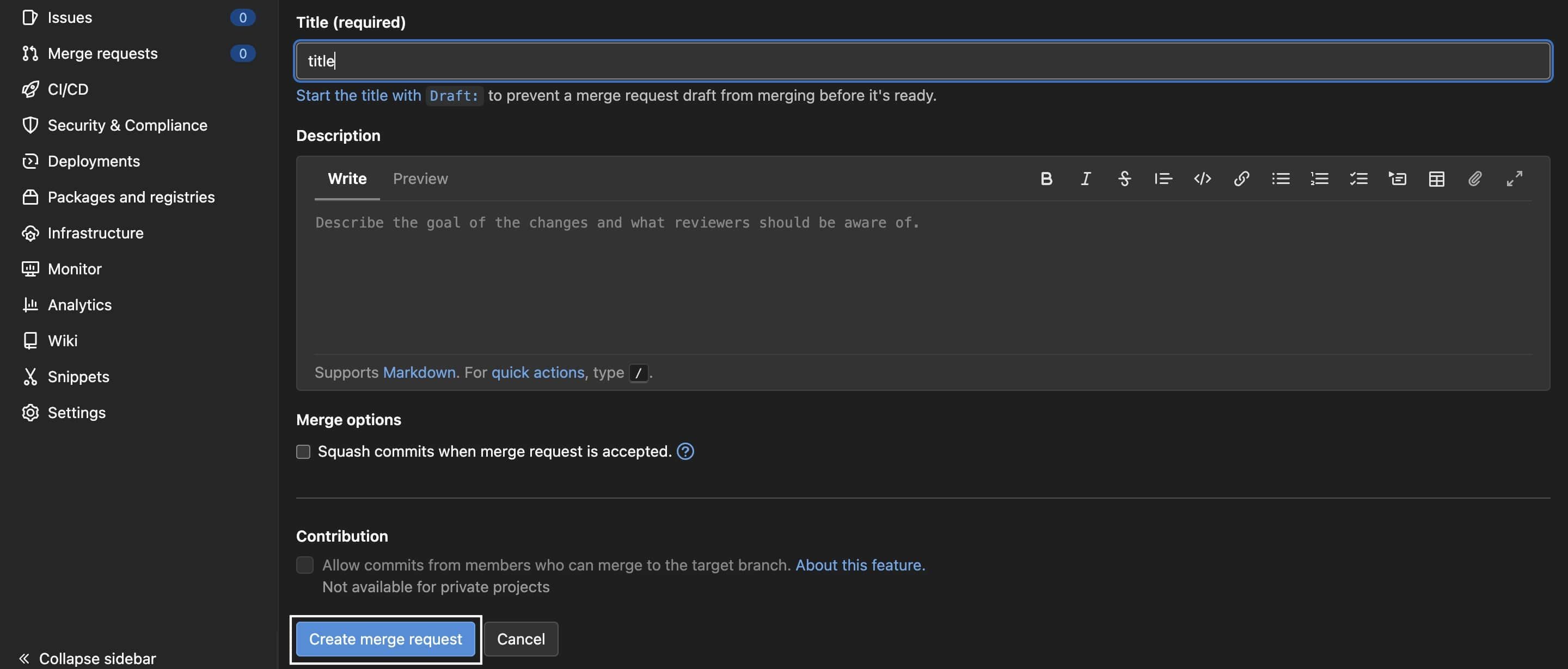Click the insert link icon
Screen dimensions: 1568x669
click(1242, 178)
